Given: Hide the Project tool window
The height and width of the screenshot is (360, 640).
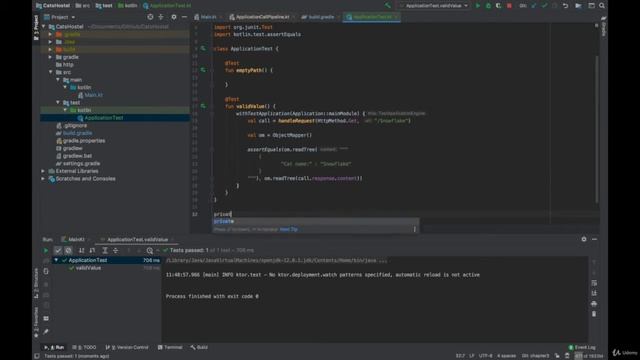Looking at the screenshot, I should point(184,17).
